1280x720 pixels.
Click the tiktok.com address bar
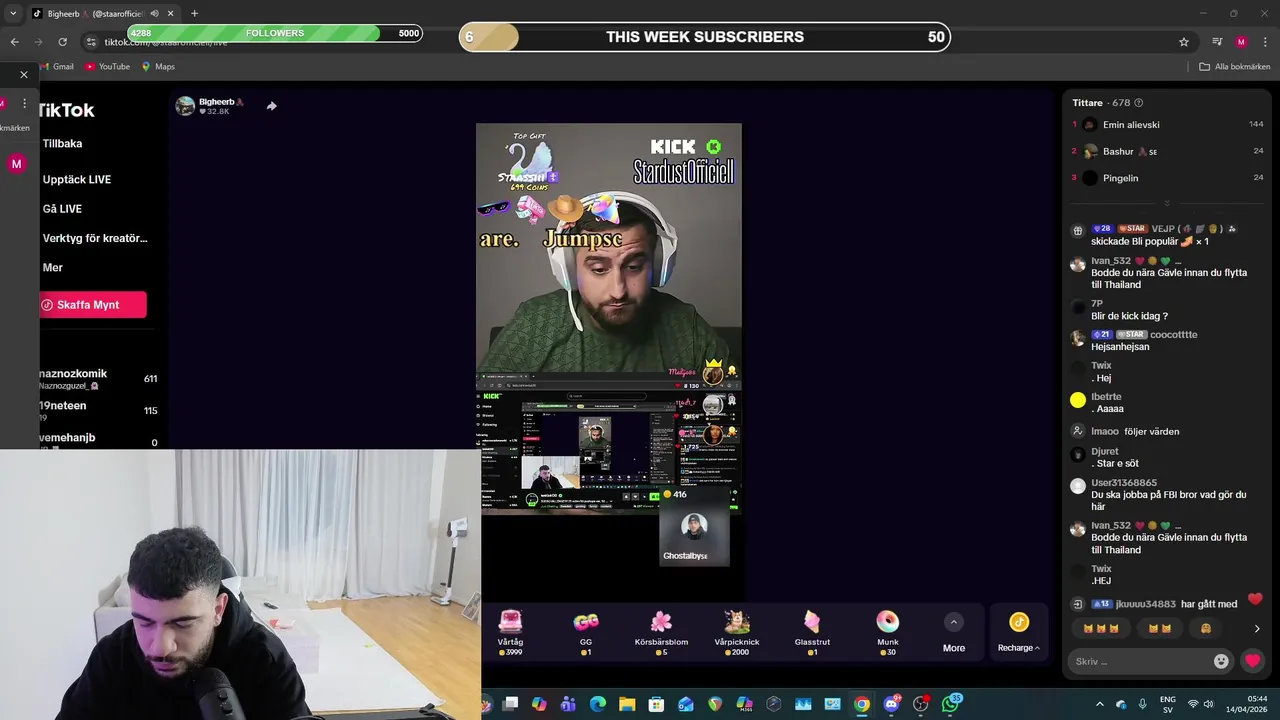[x=640, y=42]
